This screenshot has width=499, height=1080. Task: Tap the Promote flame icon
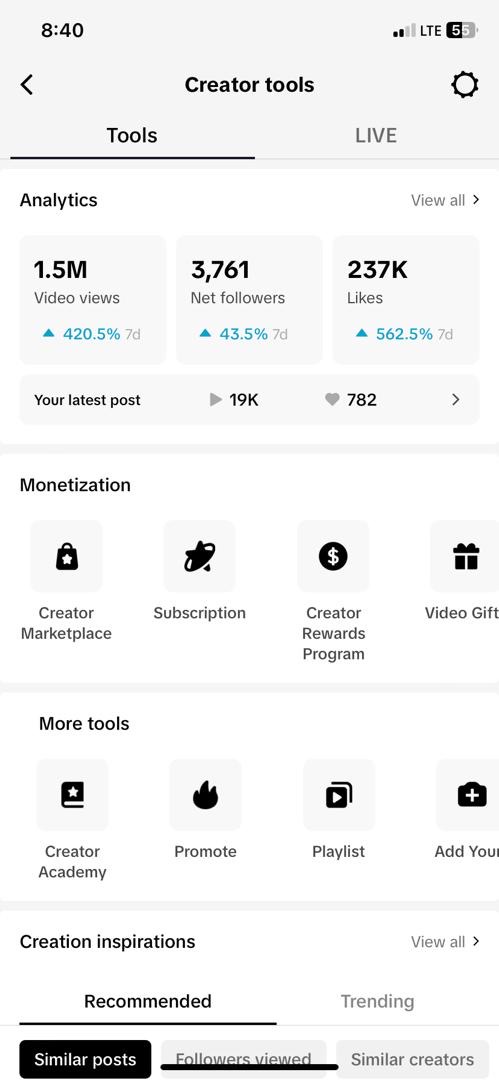click(205, 795)
